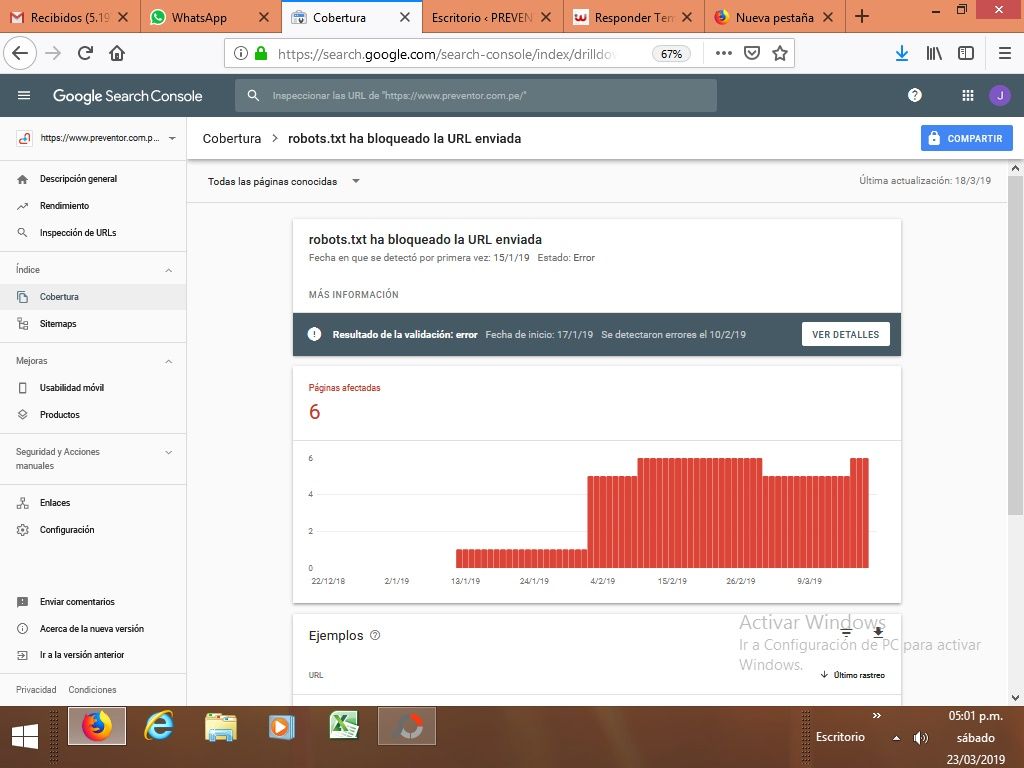Open Sitemaps in the sidebar
The height and width of the screenshot is (768, 1024).
(x=58, y=323)
